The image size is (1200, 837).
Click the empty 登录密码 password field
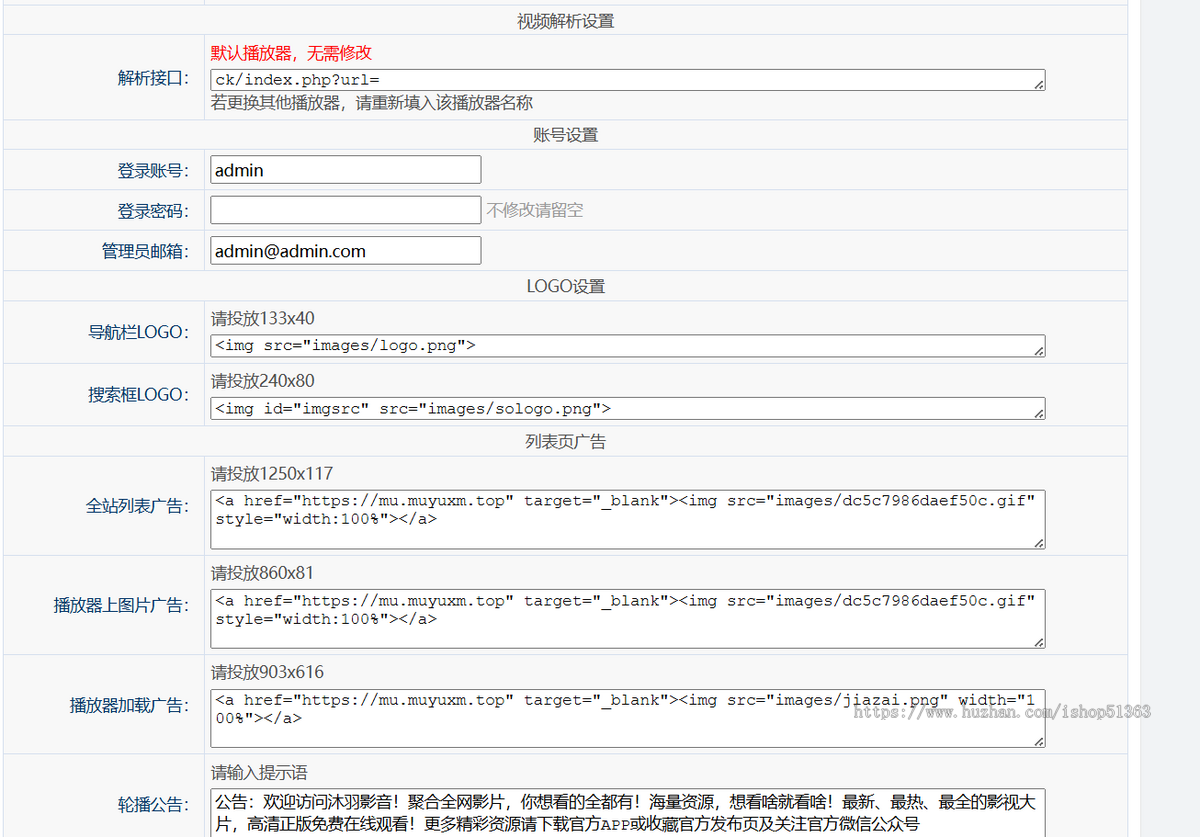[x=346, y=210]
